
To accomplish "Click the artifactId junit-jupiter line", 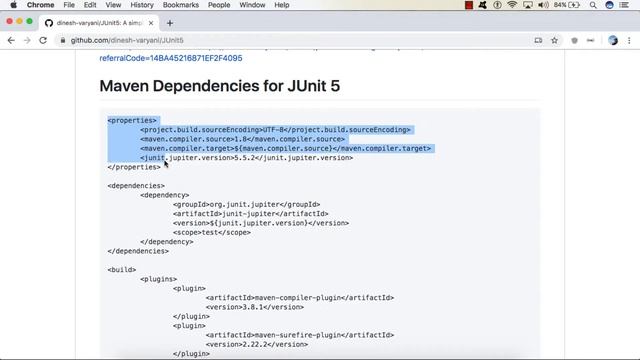I will click(251, 214).
